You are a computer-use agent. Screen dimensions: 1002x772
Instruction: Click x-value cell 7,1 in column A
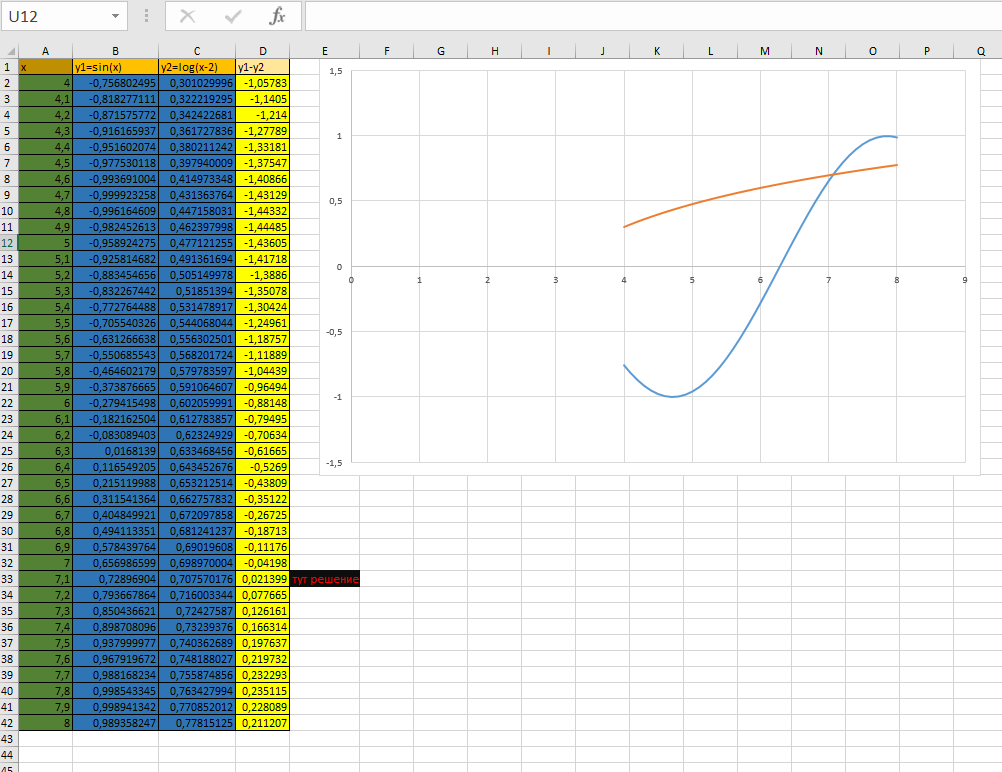pos(45,579)
